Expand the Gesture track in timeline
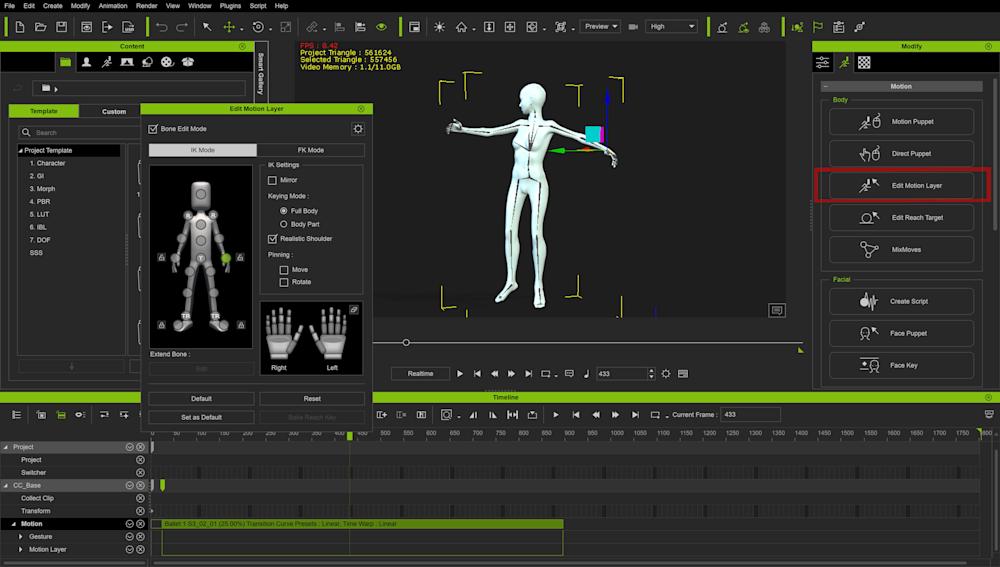The height and width of the screenshot is (567, 1000). (x=21, y=537)
